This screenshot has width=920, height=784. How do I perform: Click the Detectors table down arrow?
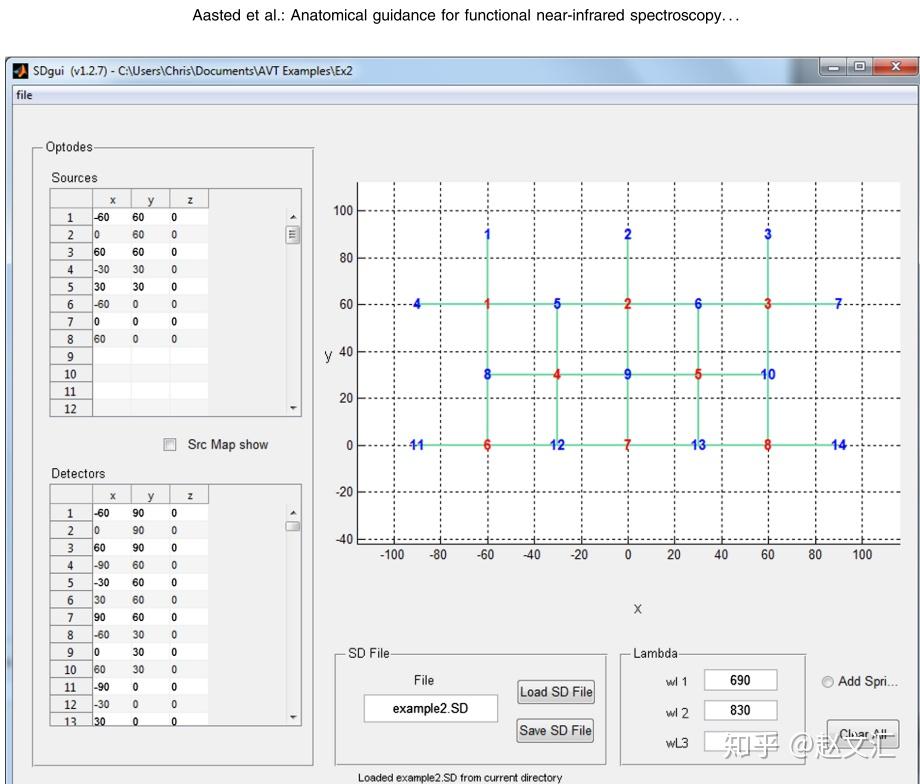293,717
